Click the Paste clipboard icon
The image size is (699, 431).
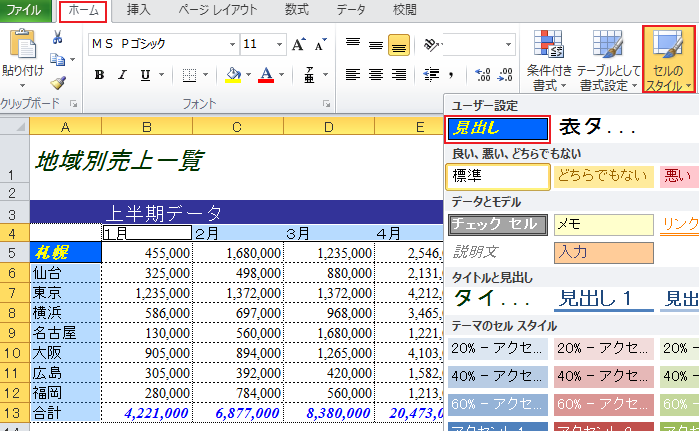point(22,46)
